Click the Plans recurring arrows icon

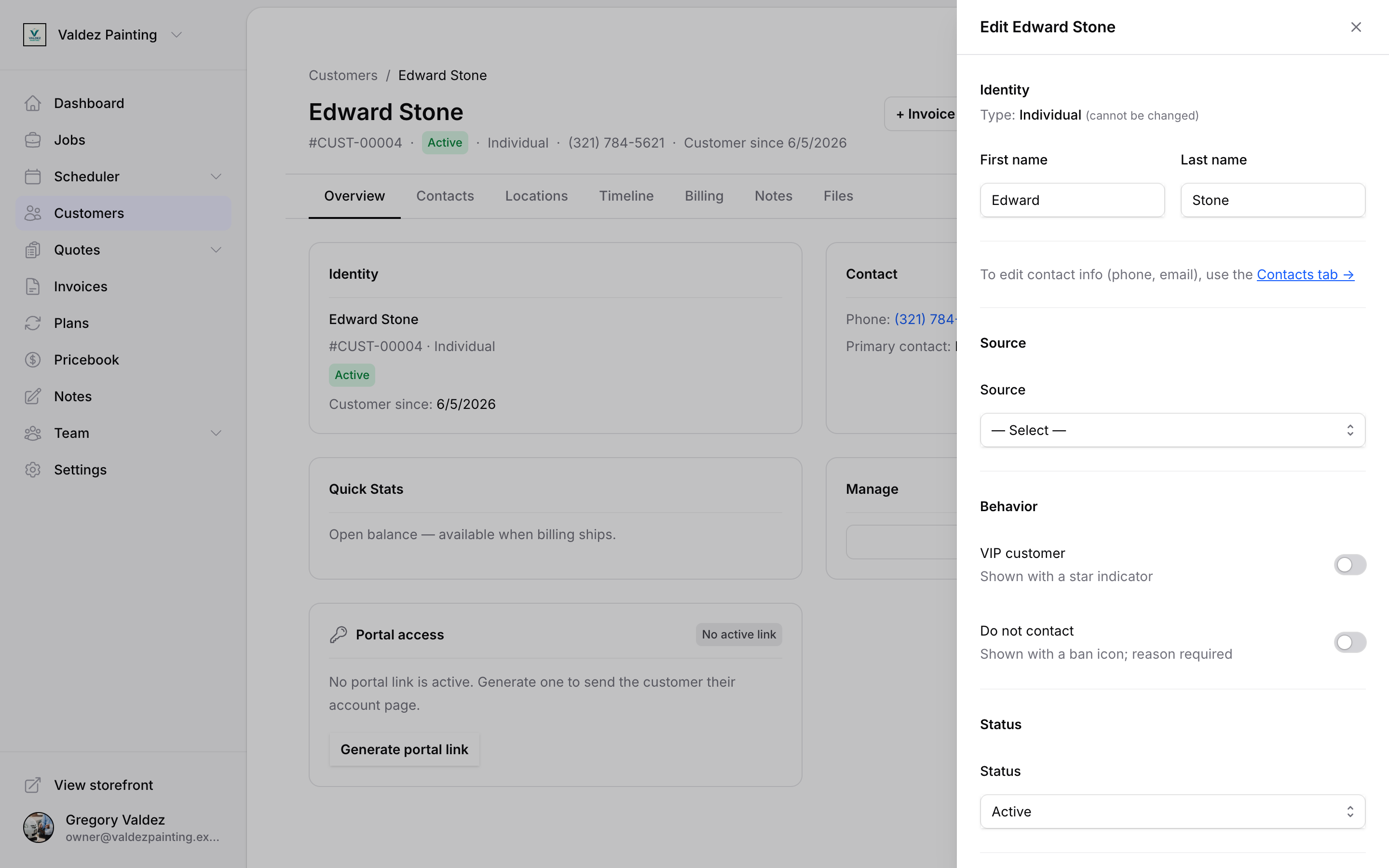[x=33, y=323]
